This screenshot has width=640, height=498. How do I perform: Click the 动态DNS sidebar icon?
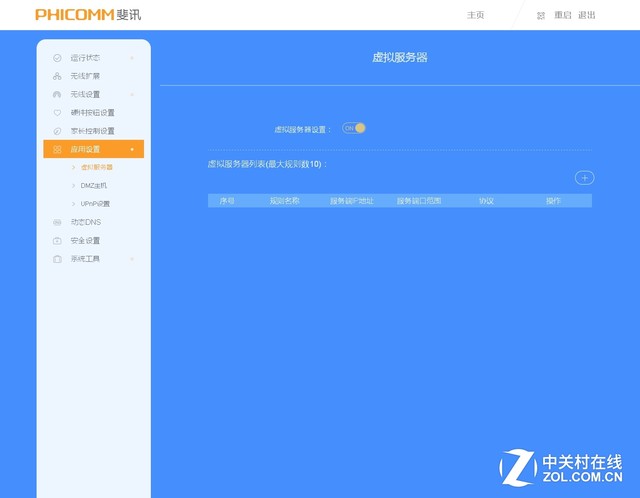coord(57,222)
